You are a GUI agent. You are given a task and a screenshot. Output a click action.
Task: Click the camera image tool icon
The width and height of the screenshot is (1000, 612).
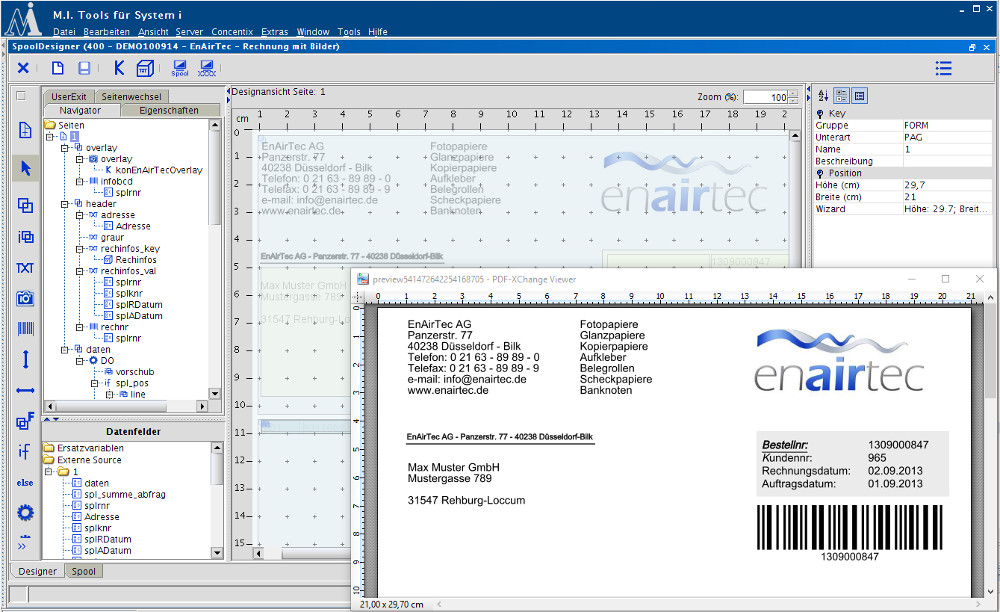(25, 298)
